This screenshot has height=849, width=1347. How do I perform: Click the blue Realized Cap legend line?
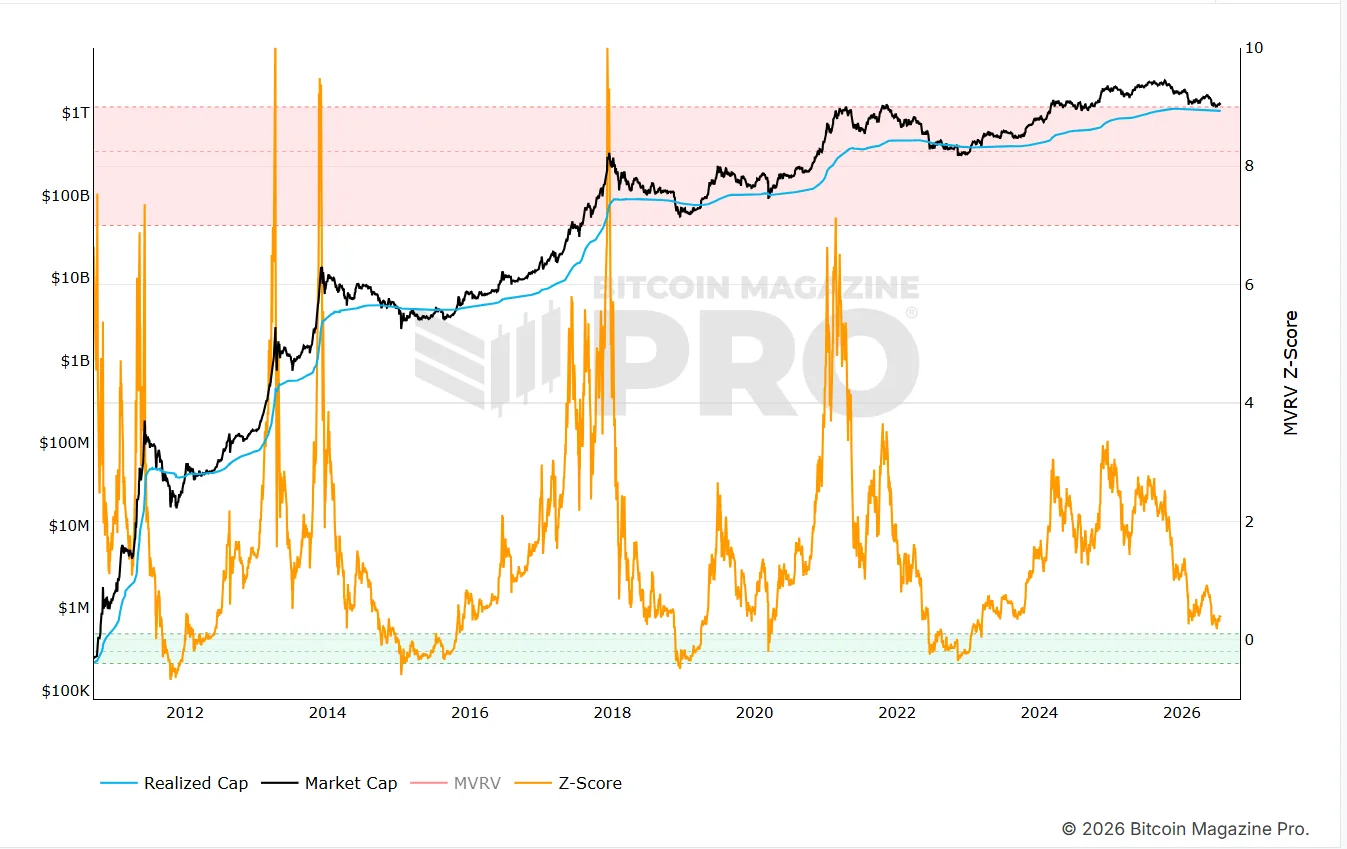click(117, 783)
